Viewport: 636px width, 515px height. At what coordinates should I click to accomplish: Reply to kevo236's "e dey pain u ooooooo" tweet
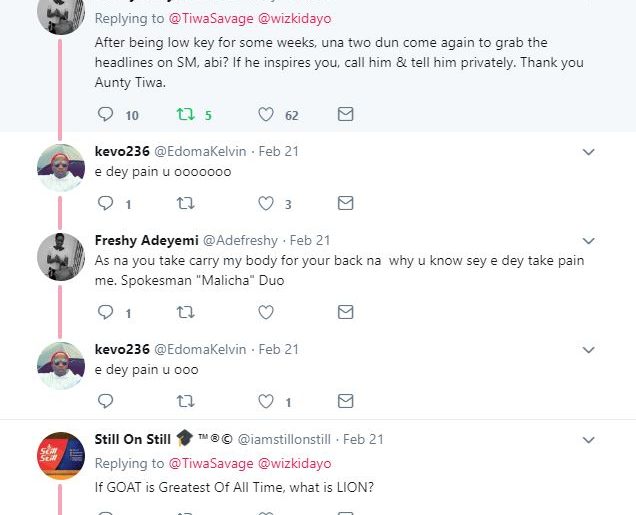click(105, 203)
